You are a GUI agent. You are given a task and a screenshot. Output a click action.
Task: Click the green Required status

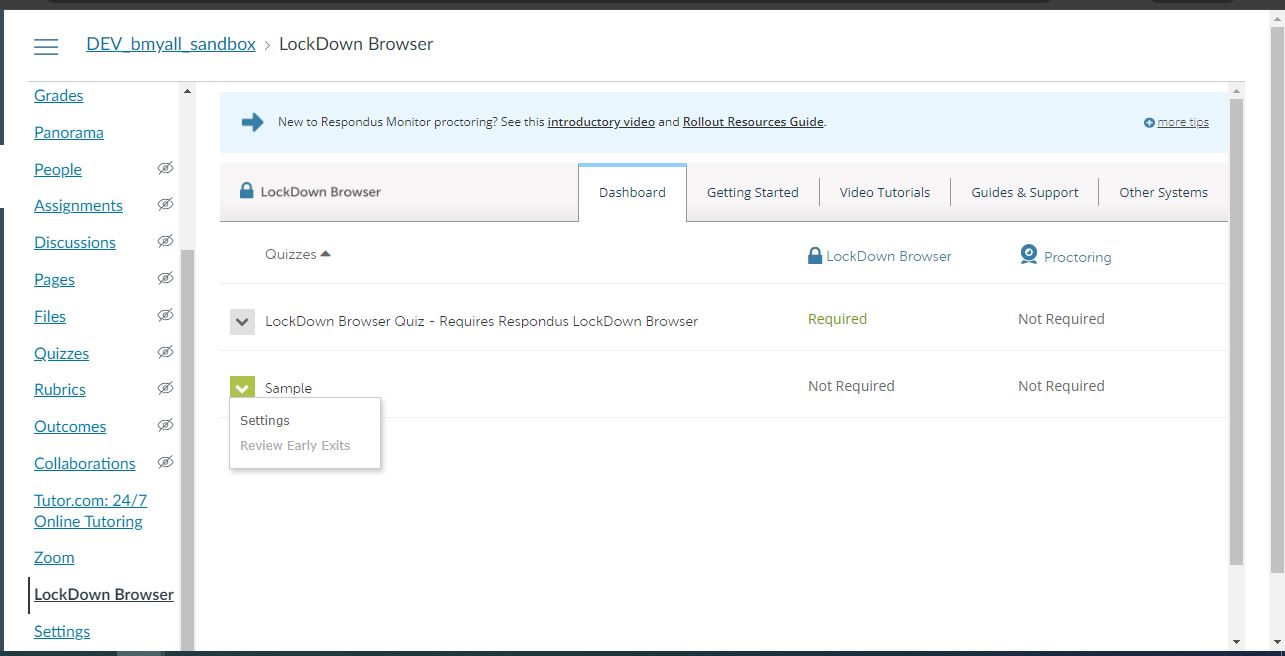click(837, 319)
